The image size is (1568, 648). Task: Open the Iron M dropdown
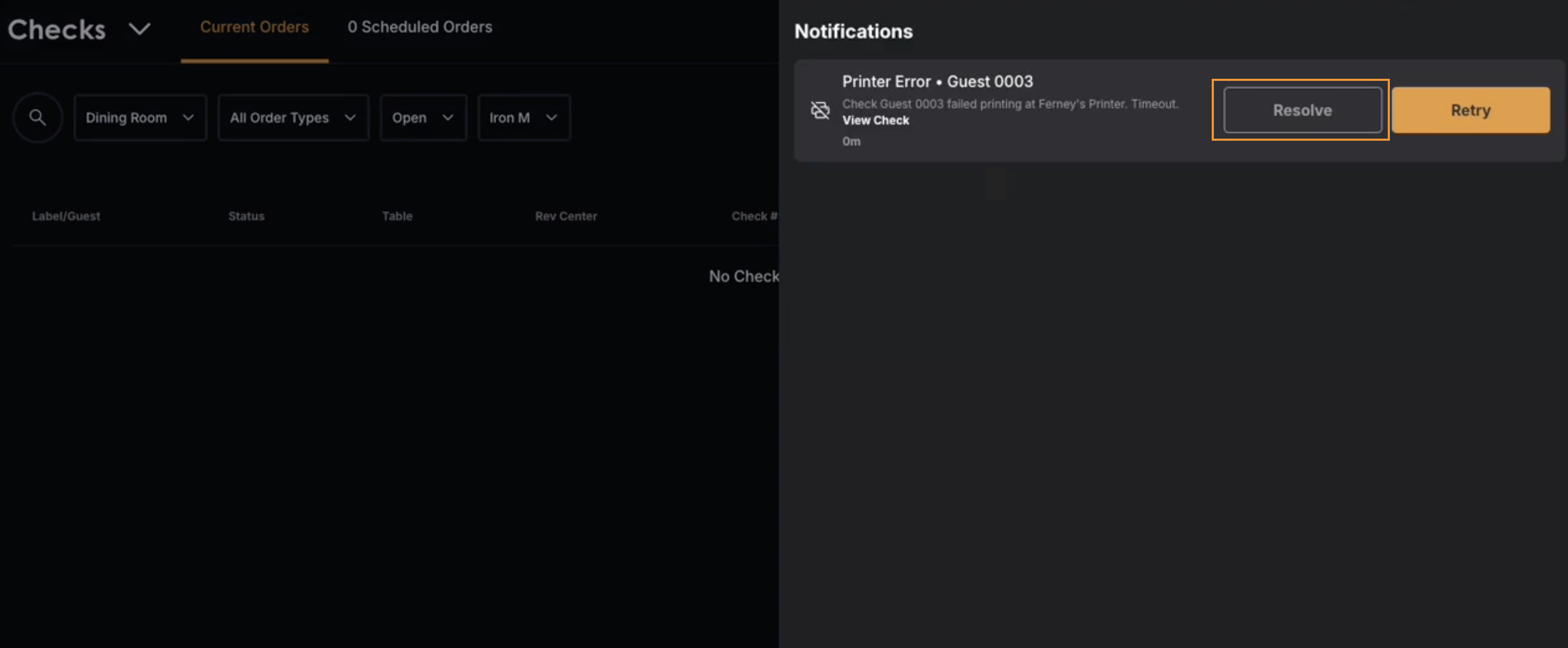point(523,118)
